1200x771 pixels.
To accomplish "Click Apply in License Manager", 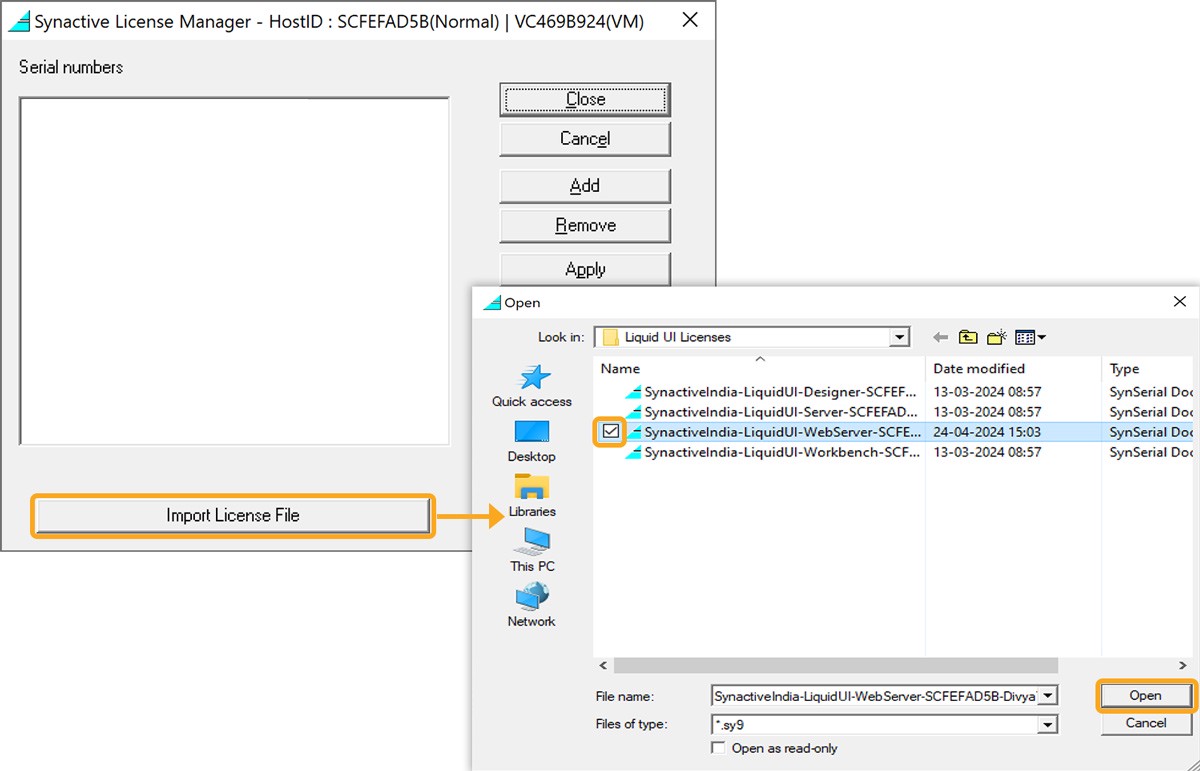I will point(585,269).
